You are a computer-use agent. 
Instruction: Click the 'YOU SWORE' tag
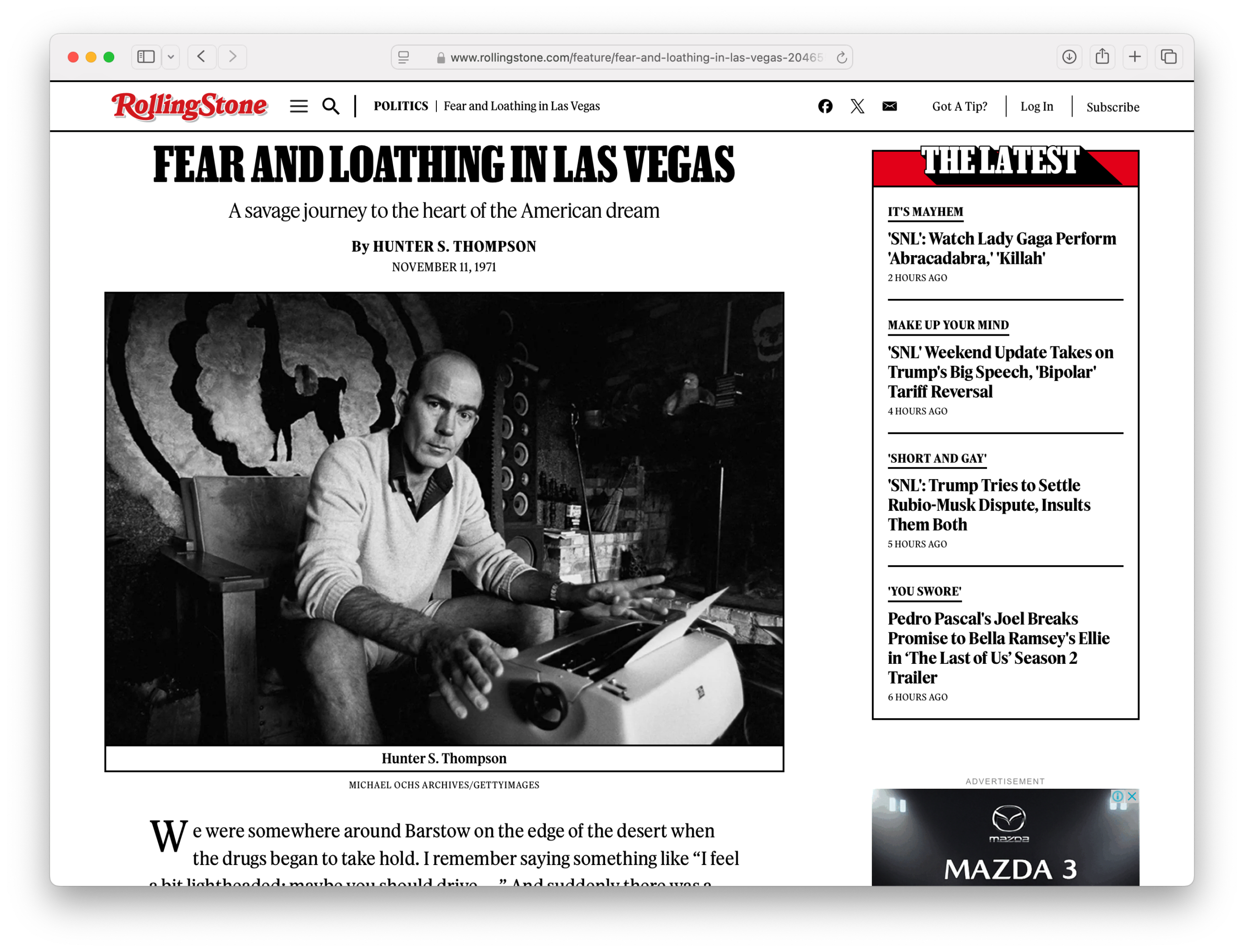[x=925, y=591]
